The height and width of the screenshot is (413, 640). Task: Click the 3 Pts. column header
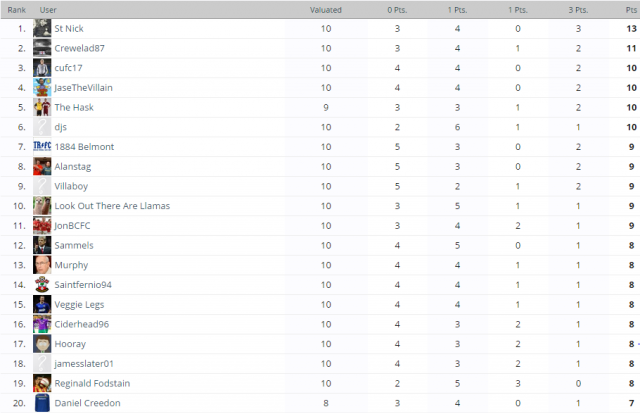(x=578, y=10)
